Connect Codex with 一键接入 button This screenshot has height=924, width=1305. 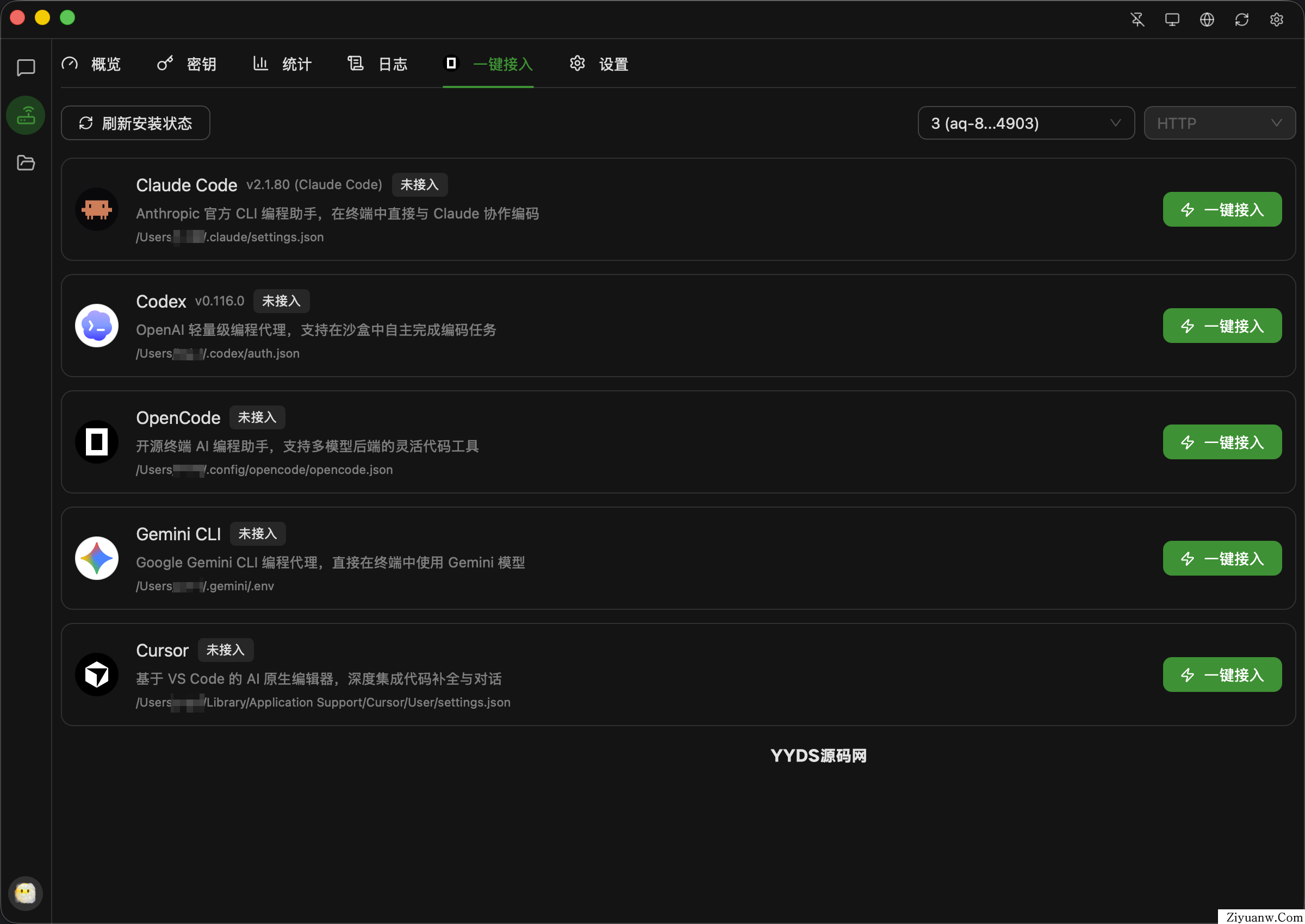(x=1222, y=326)
